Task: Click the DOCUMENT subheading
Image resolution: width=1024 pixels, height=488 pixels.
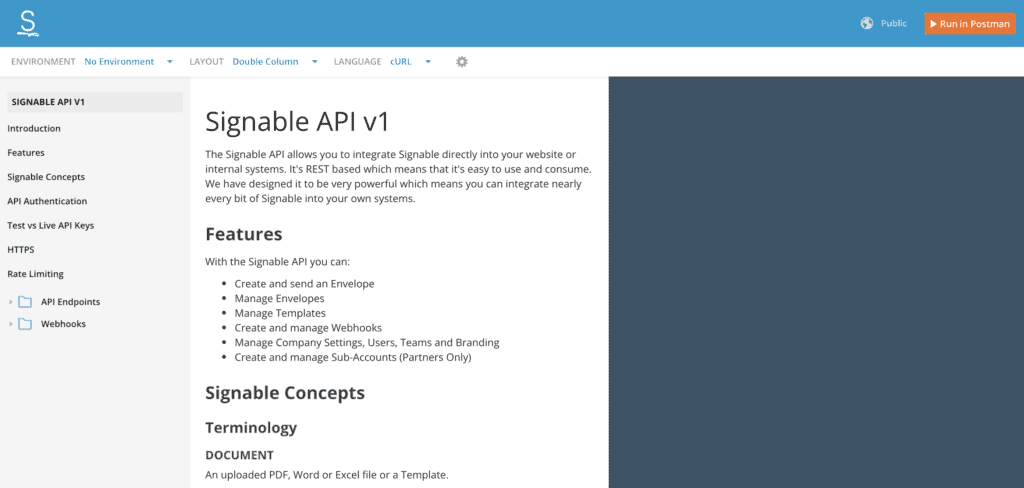Action: click(x=240, y=455)
